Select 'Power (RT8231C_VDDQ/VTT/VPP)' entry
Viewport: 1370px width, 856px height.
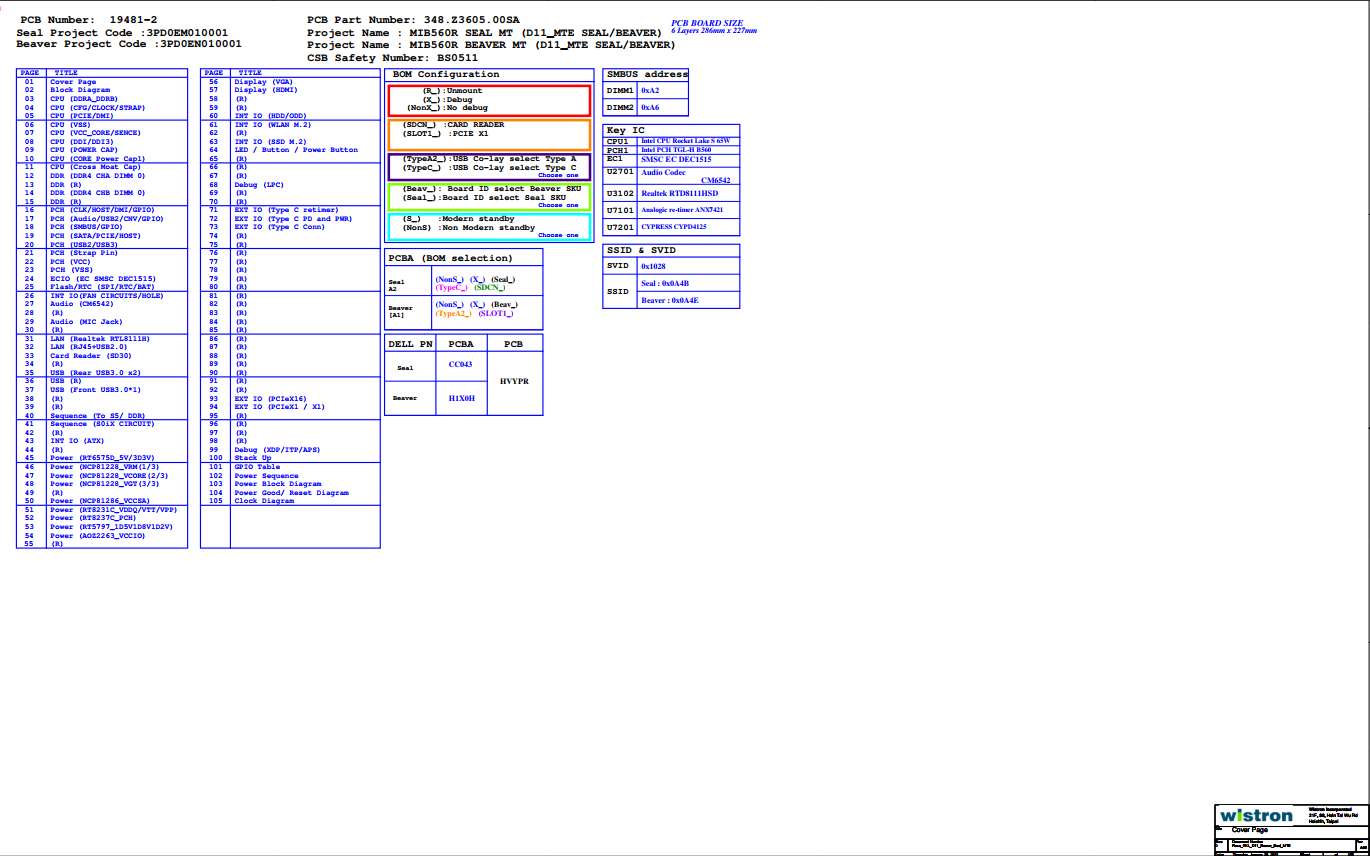click(113, 510)
